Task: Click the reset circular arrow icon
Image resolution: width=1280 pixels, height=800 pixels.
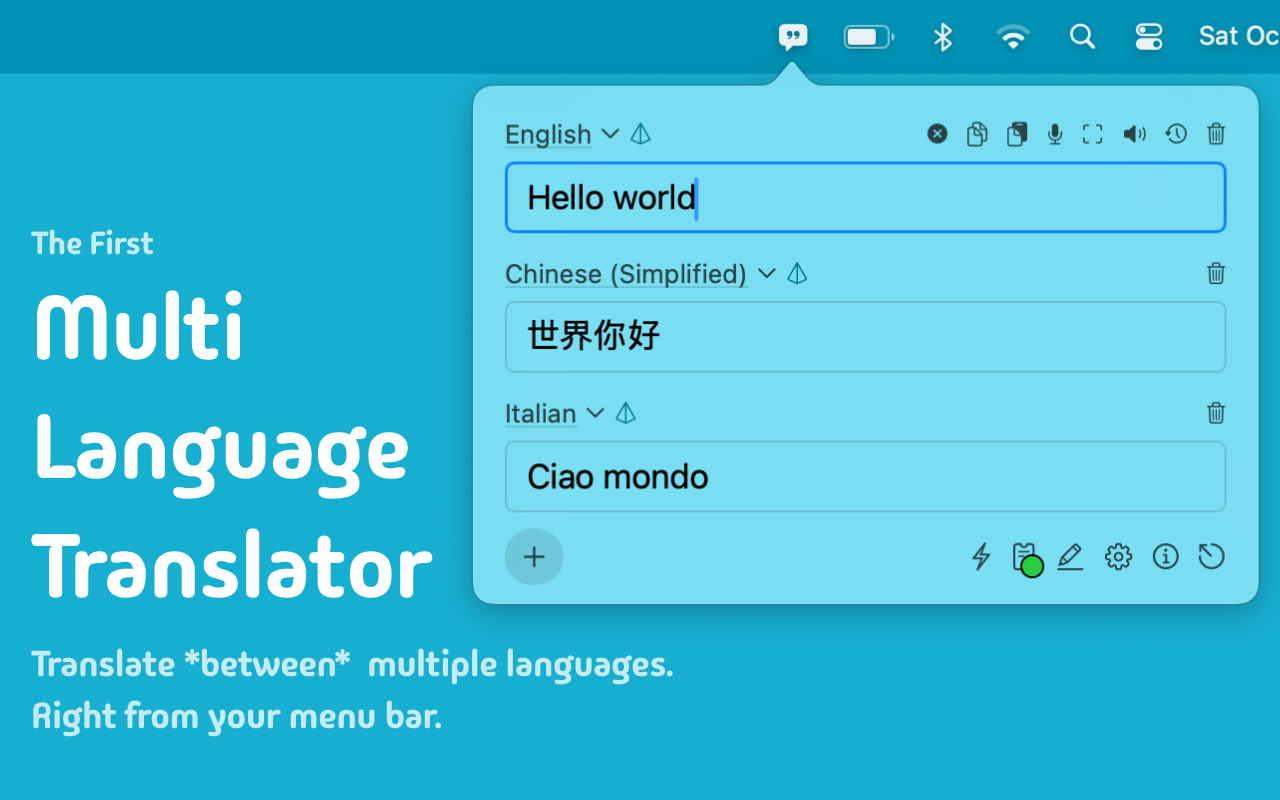Action: pyautogui.click(x=1211, y=557)
